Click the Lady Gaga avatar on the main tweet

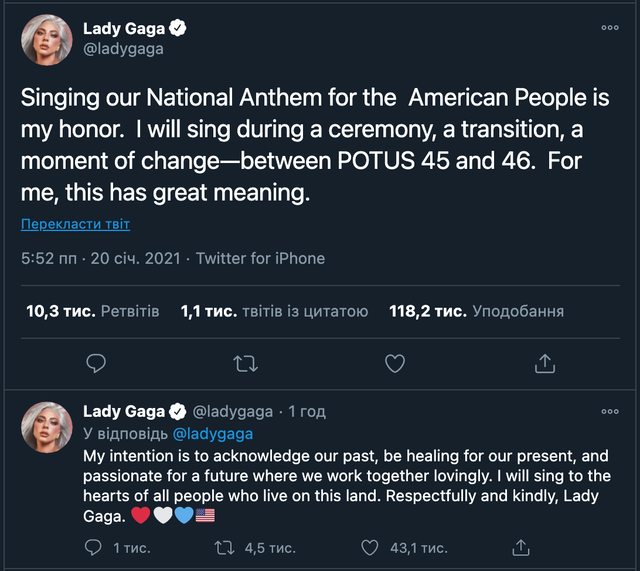[x=46, y=38]
